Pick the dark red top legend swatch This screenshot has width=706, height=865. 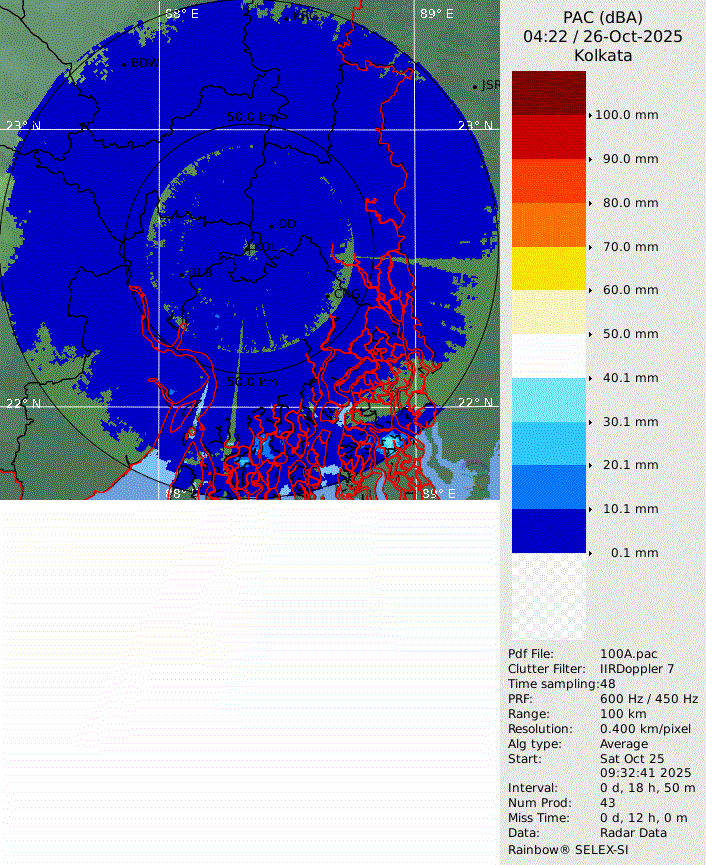tap(548, 93)
